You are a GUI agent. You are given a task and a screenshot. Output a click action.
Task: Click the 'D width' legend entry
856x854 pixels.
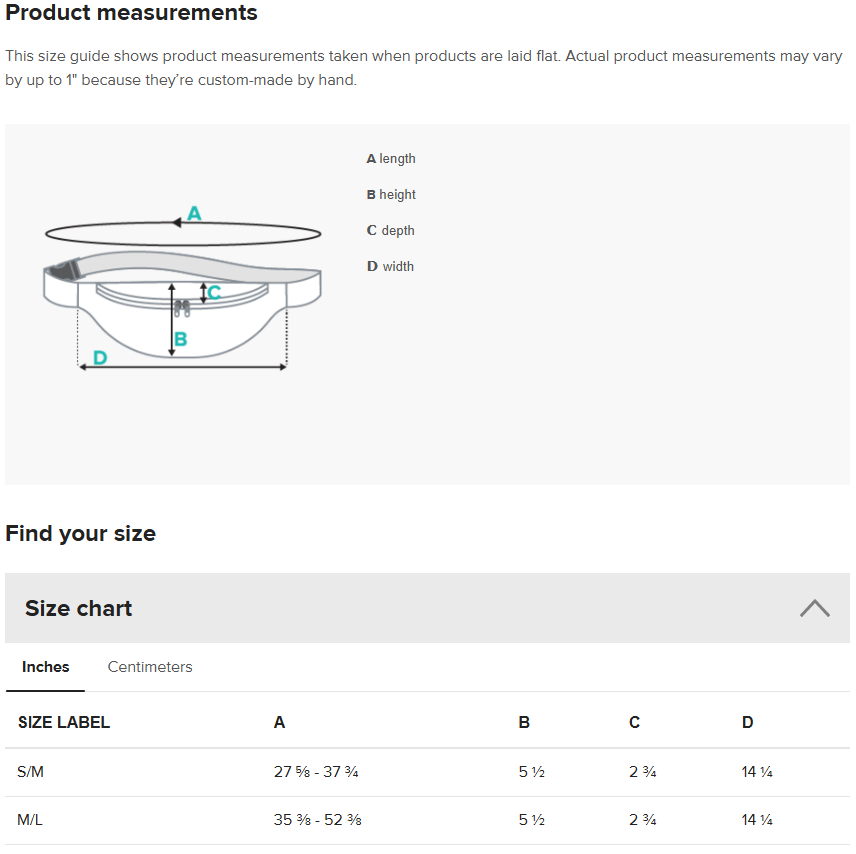(x=390, y=267)
